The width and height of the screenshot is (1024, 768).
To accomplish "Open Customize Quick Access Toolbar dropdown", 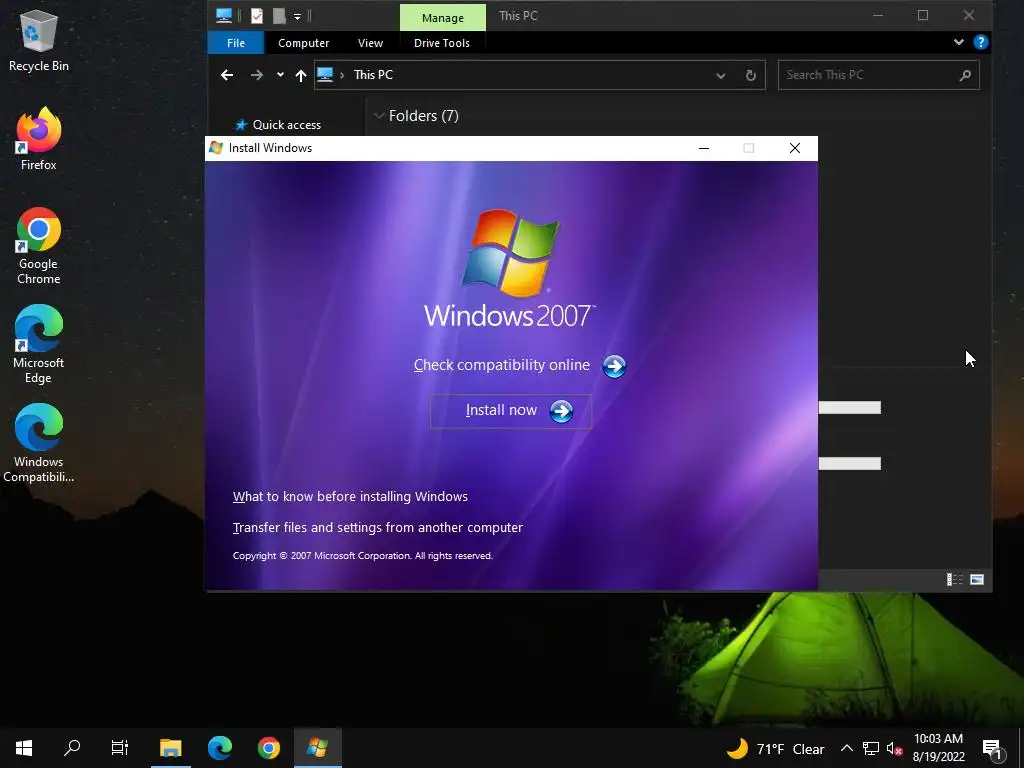I will [x=297, y=16].
